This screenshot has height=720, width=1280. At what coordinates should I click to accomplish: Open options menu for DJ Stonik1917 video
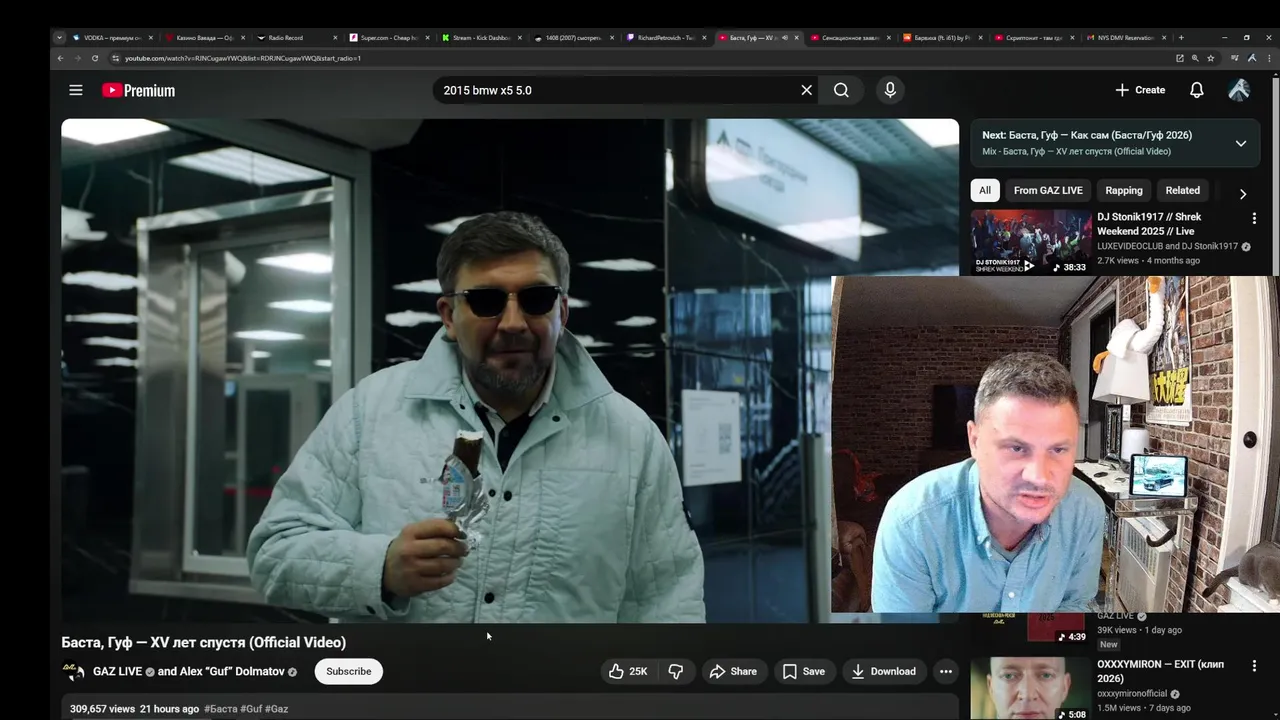point(1254,218)
